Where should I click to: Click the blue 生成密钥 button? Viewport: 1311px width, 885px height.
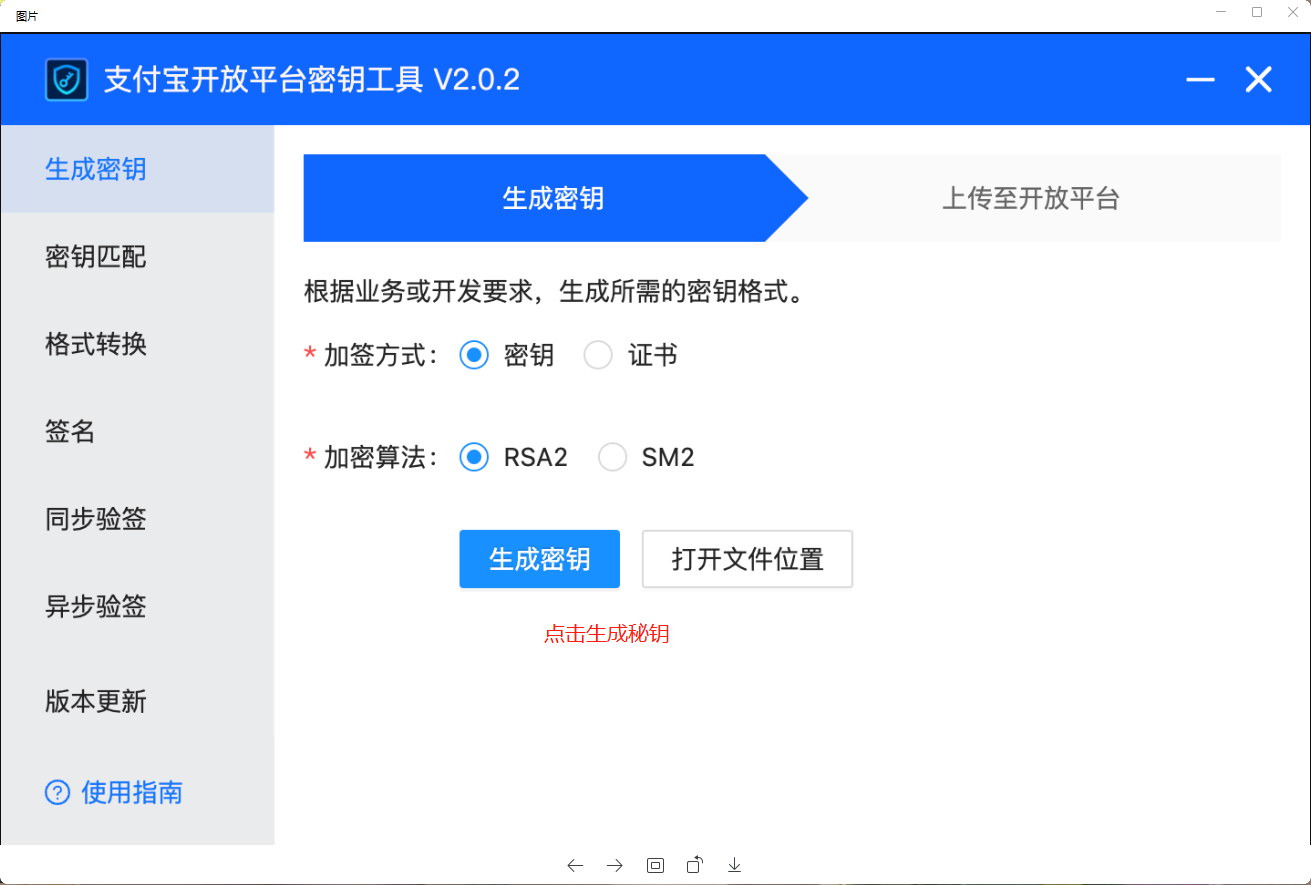pos(540,559)
